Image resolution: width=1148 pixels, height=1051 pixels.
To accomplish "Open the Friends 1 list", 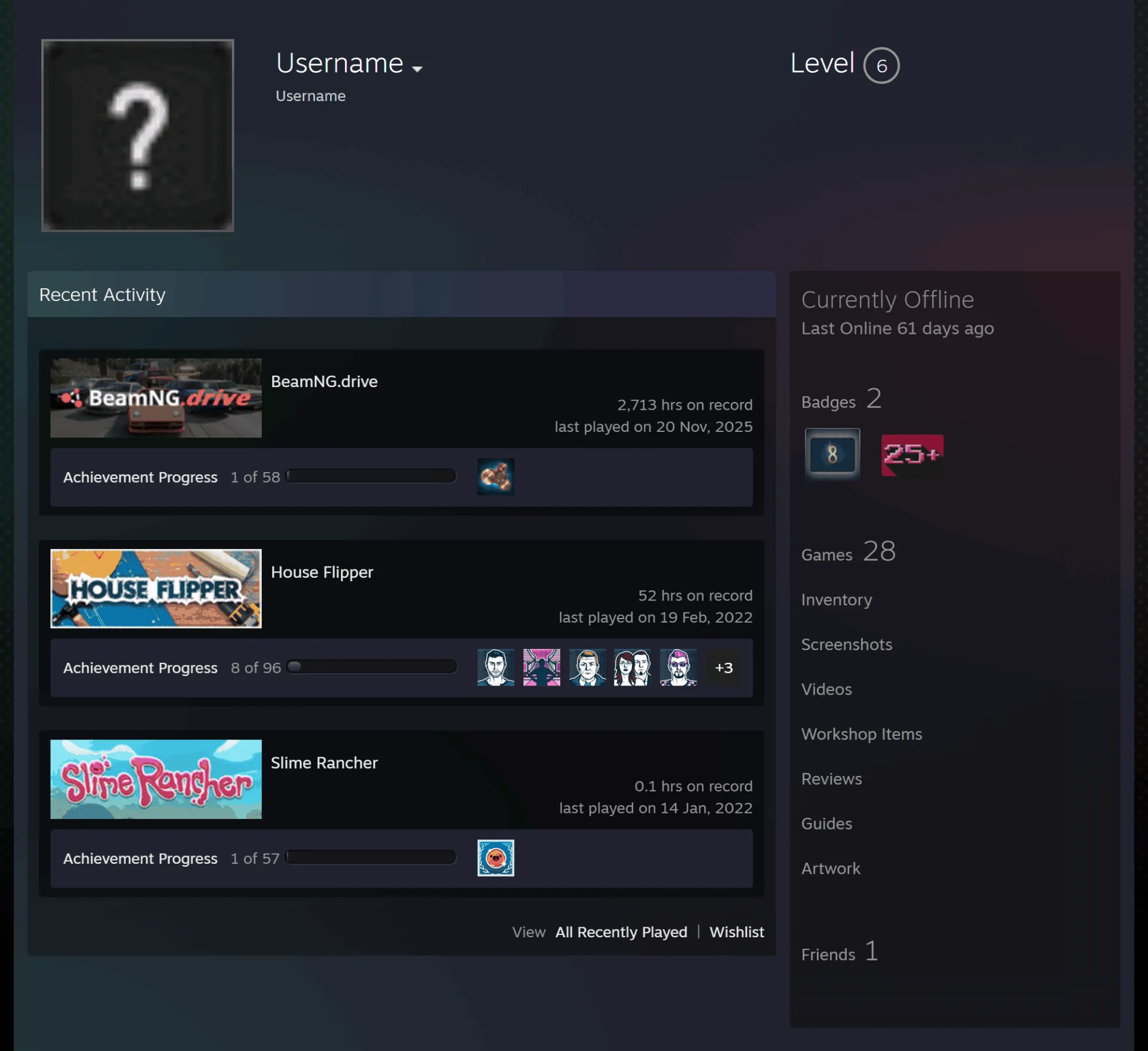I will tap(839, 952).
